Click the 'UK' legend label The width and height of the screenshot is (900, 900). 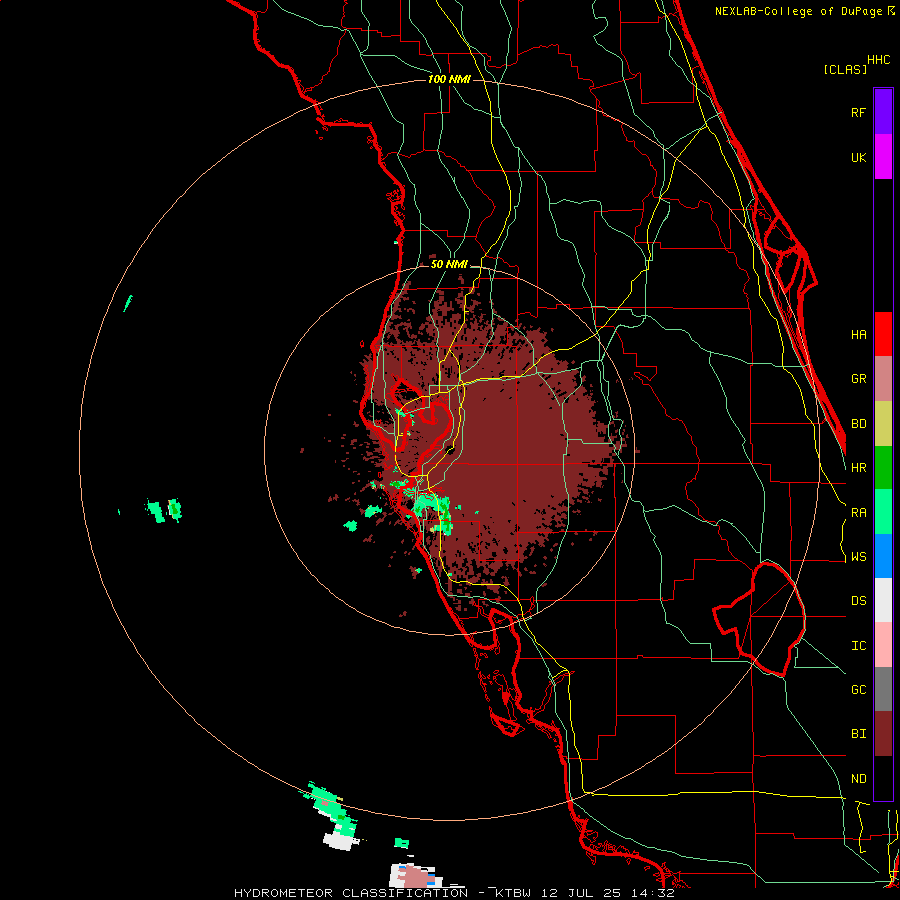pyautogui.click(x=858, y=157)
